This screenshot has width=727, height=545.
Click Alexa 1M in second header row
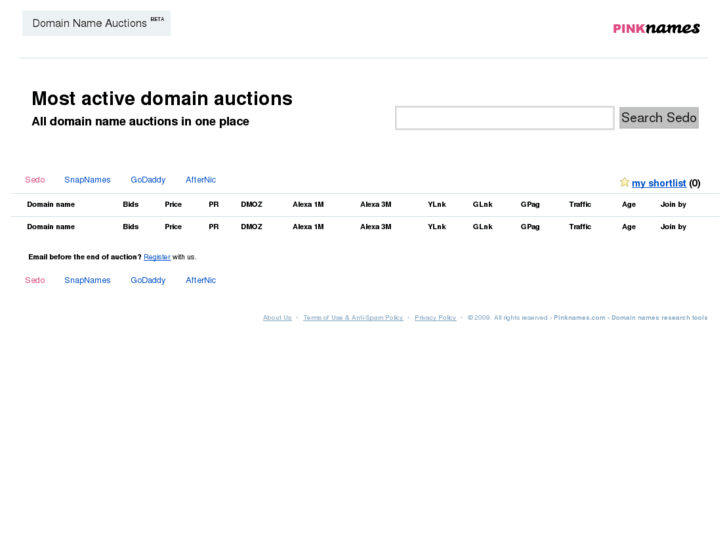point(308,227)
